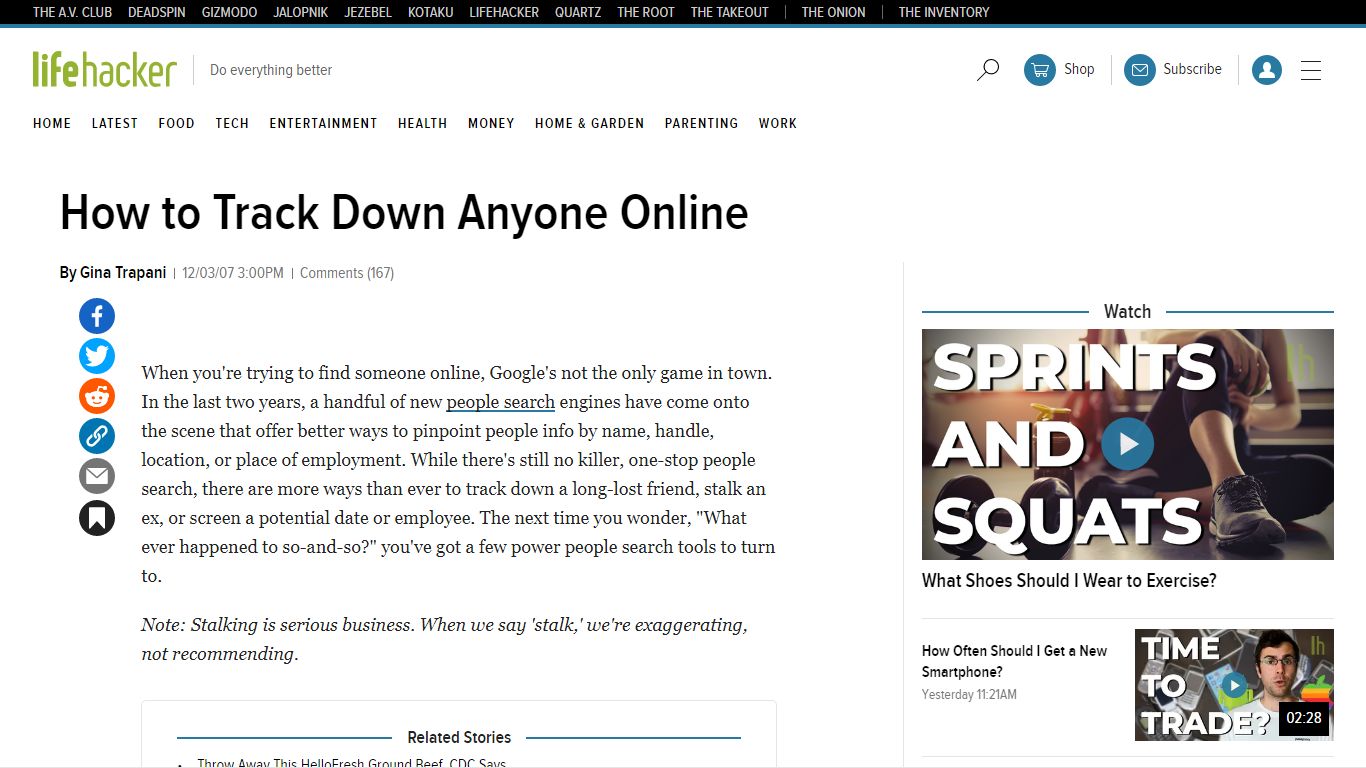This screenshot has height=768, width=1366.
Task: Visit THE ONION network link
Action: [x=833, y=12]
